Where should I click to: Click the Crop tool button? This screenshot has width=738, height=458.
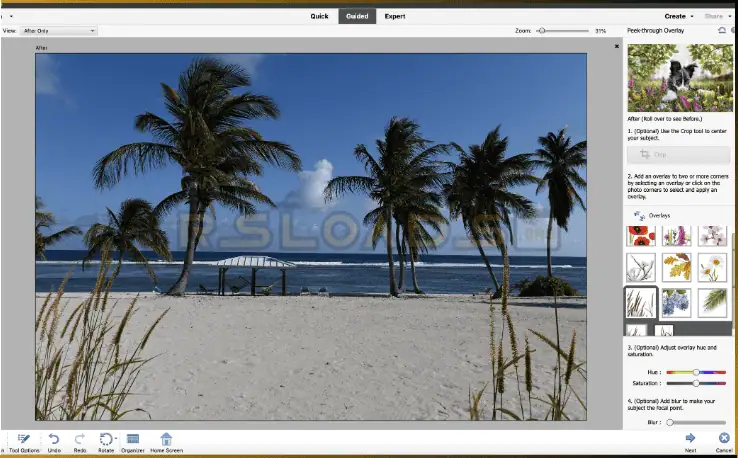pos(678,154)
